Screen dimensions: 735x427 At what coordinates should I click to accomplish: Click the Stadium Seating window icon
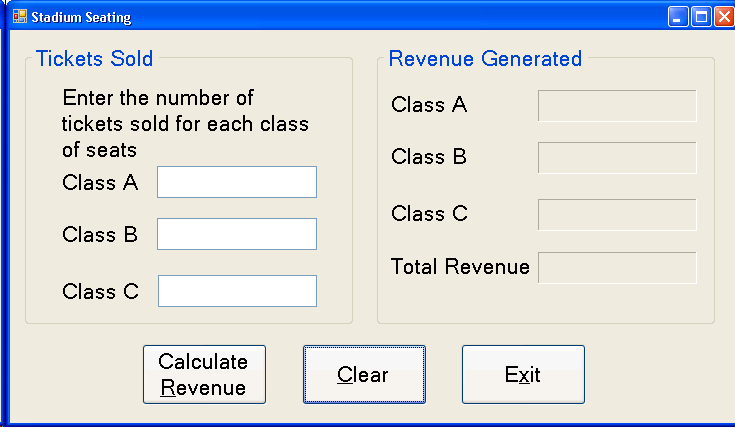coord(20,16)
